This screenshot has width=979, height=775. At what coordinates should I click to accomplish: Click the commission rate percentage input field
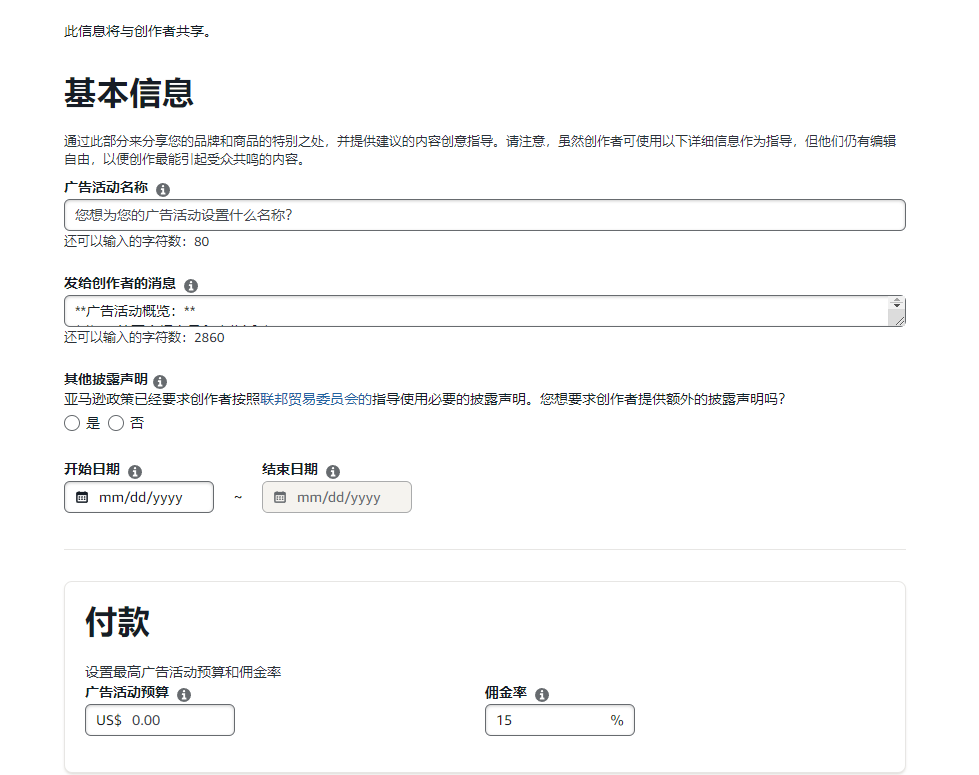(550, 719)
